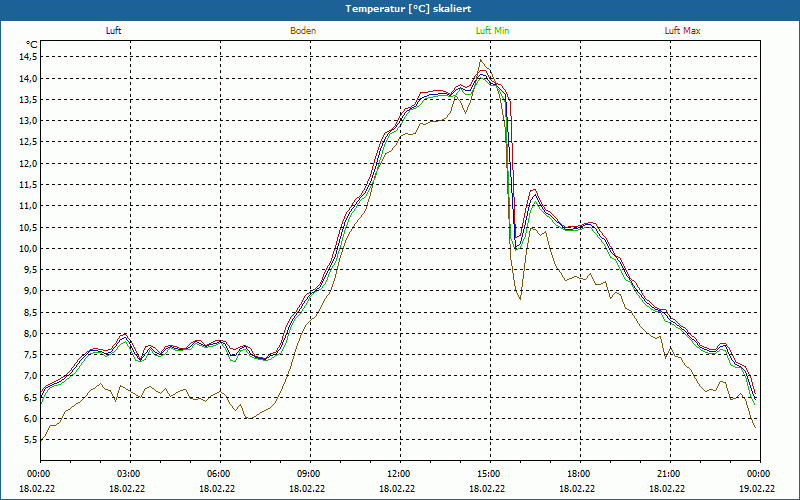Click the 19.02.22 date label

757,488
